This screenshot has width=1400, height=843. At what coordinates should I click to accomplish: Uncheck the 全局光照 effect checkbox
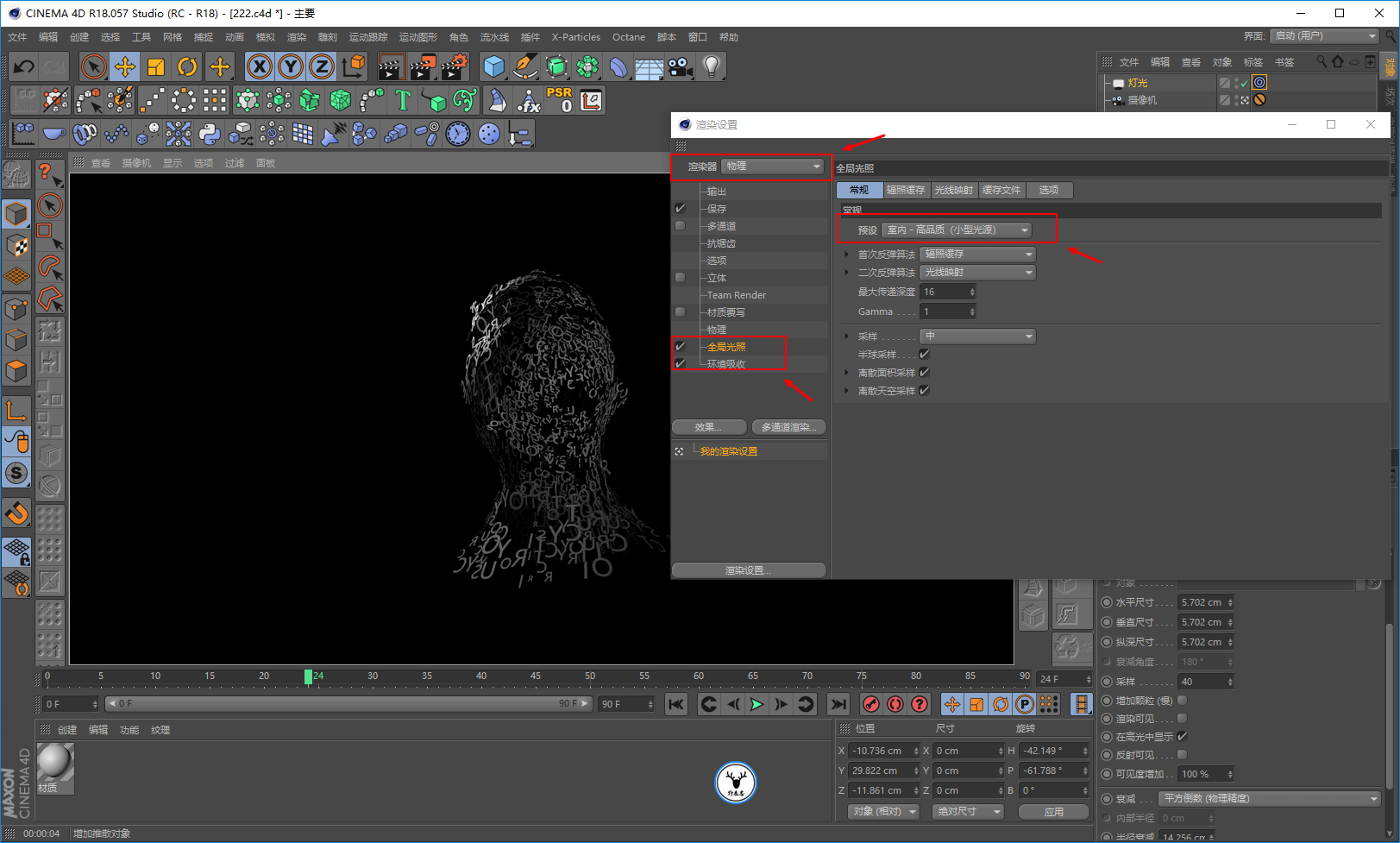[x=680, y=347]
